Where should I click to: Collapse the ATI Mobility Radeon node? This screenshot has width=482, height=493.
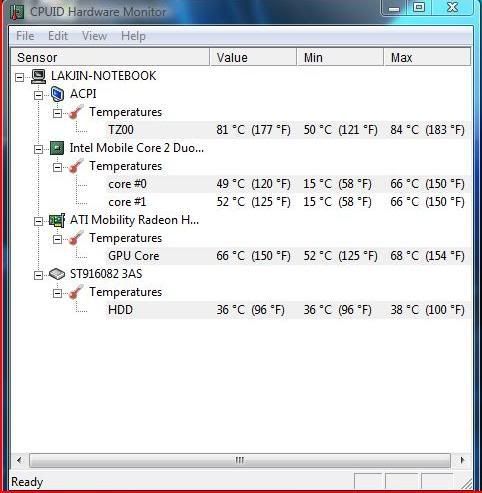pyautogui.click(x=39, y=221)
